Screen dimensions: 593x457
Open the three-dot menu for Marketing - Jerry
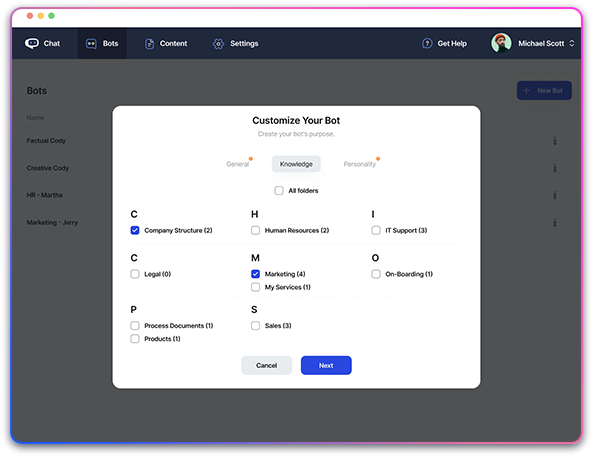coord(554,223)
